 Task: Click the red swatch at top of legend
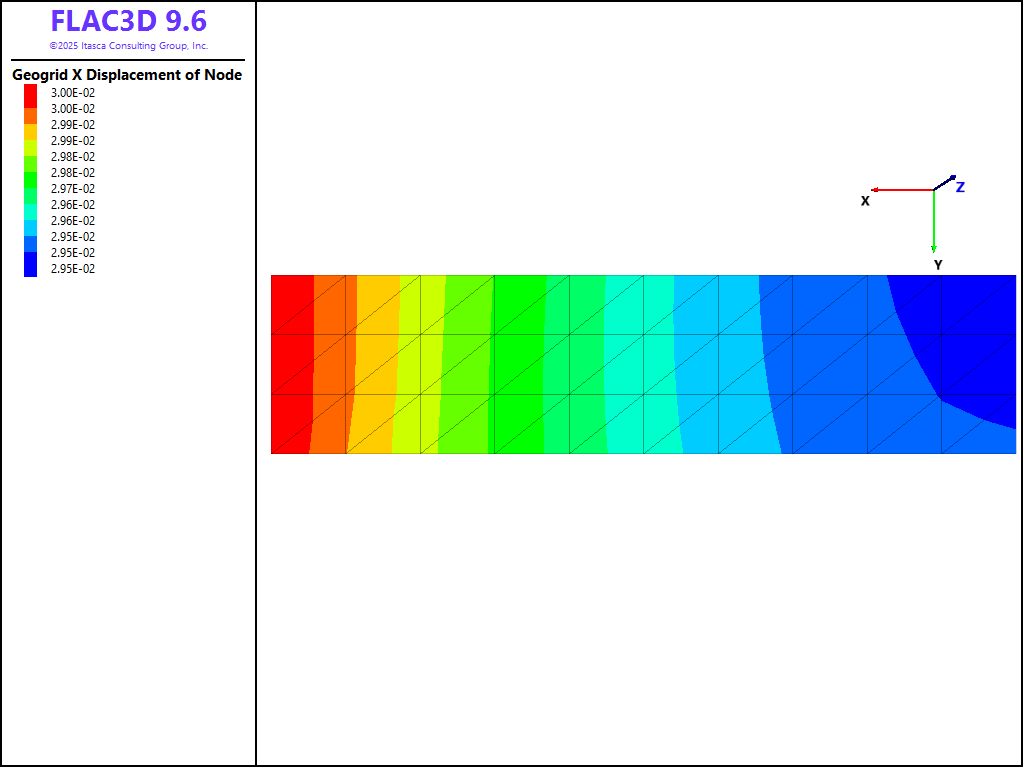tap(31, 93)
